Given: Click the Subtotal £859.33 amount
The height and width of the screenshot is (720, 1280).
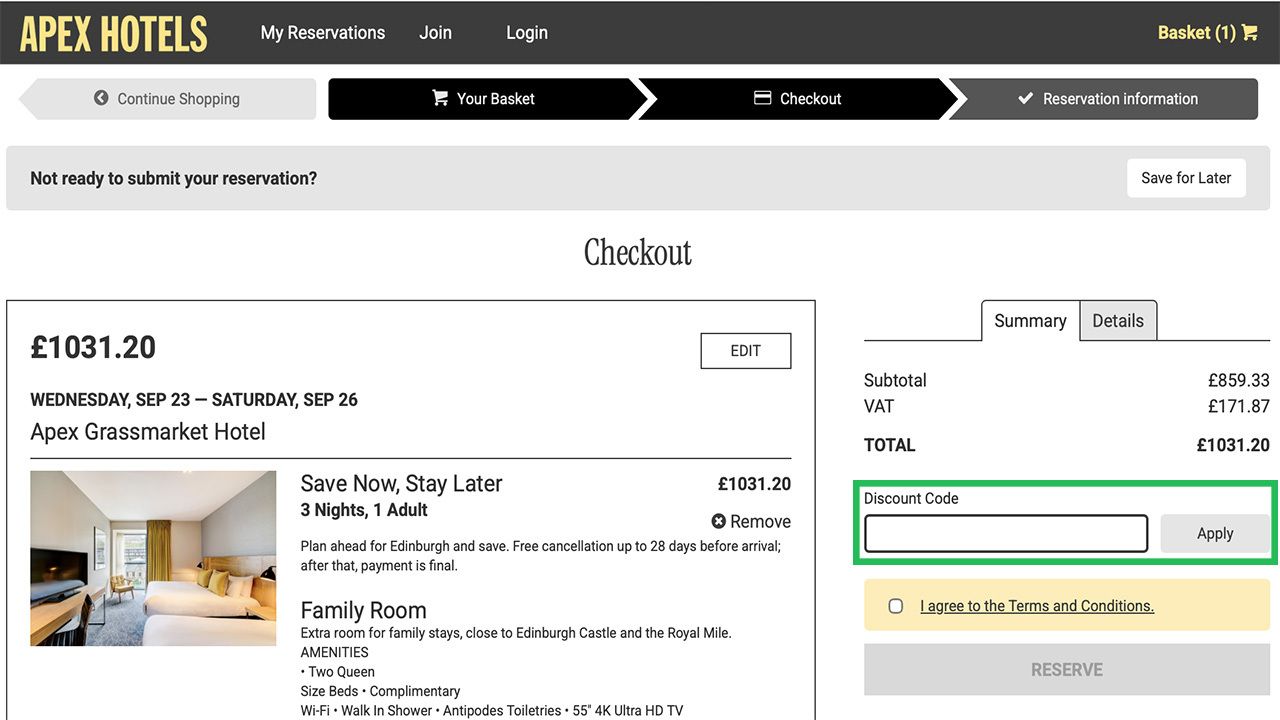Looking at the screenshot, I should (1239, 380).
